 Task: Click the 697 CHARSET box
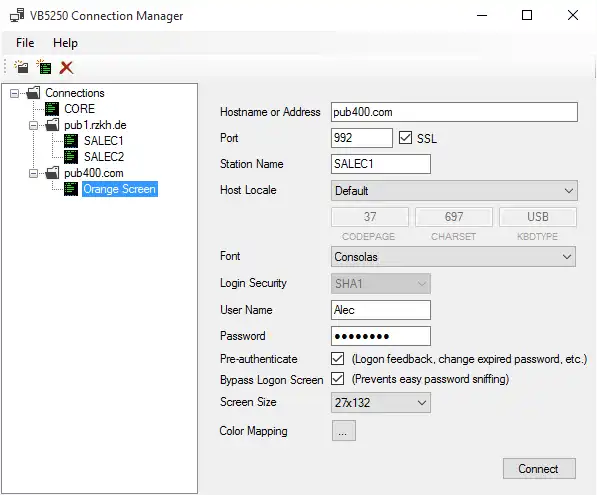(x=454, y=217)
